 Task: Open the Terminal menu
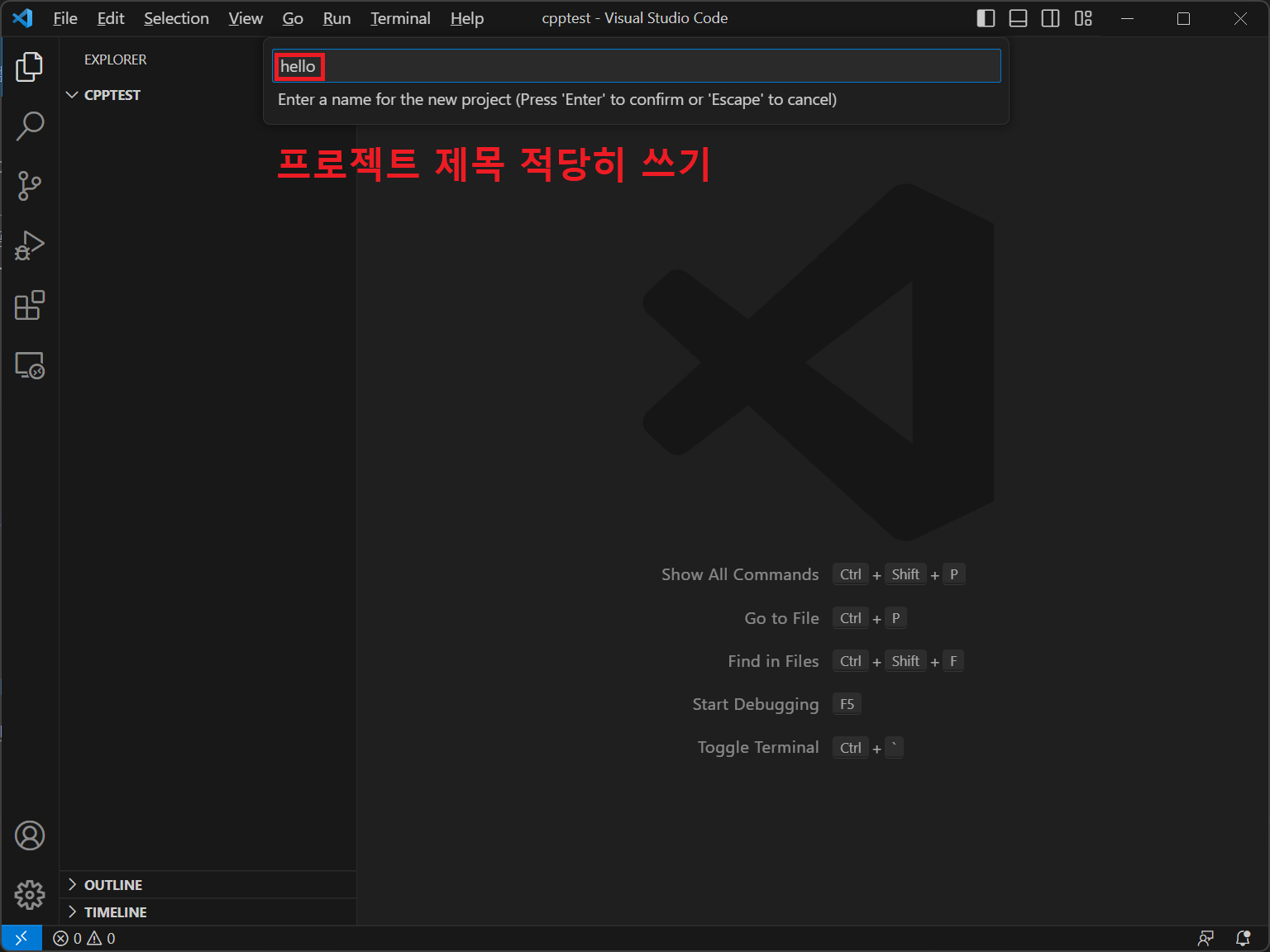(x=400, y=18)
